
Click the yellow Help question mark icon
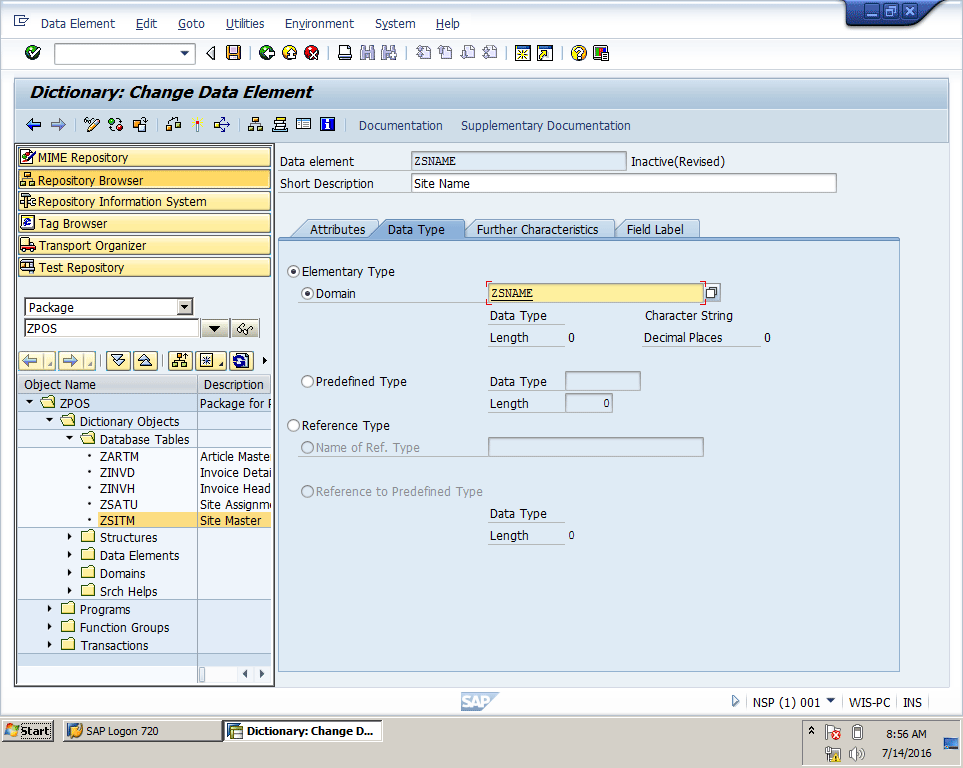[x=578, y=53]
